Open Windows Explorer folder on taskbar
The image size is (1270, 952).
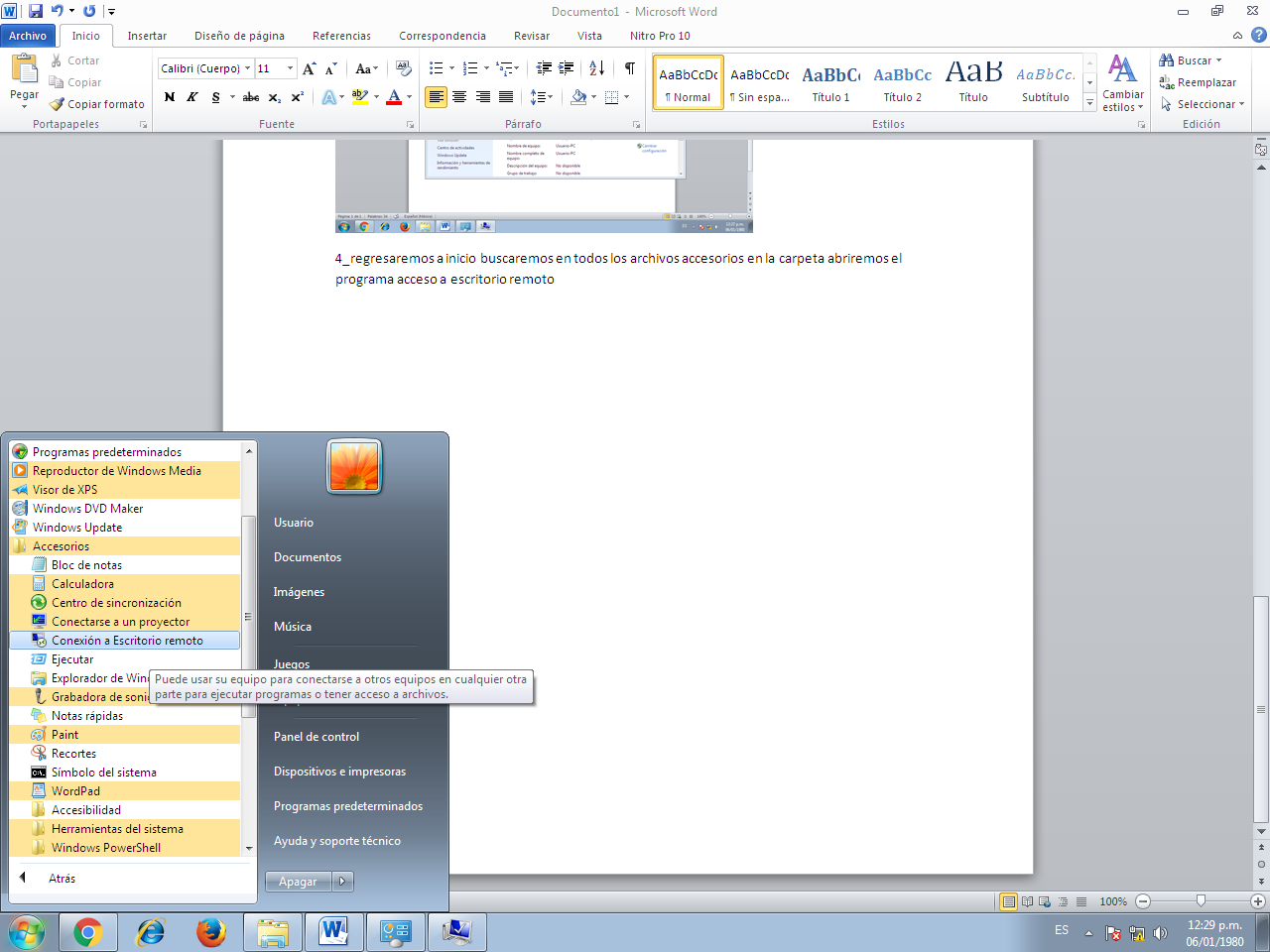pos(272,932)
